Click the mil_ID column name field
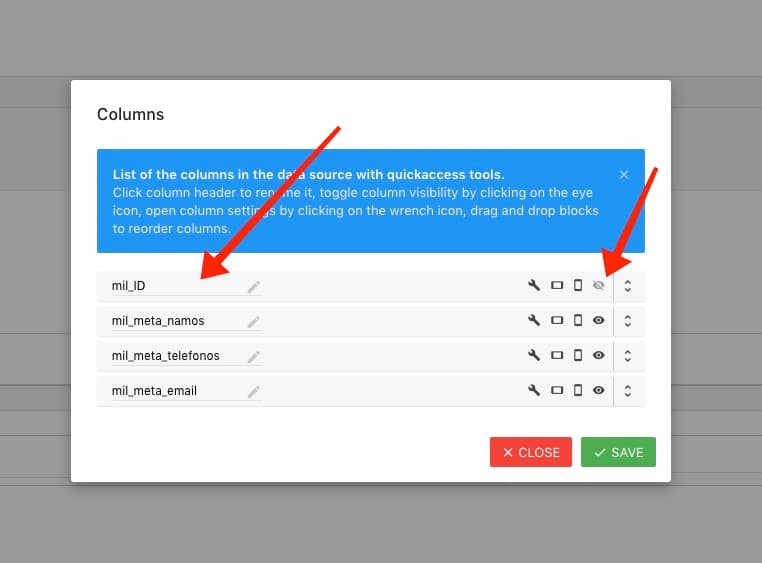Viewport: 762px width, 563px height. tap(175, 286)
